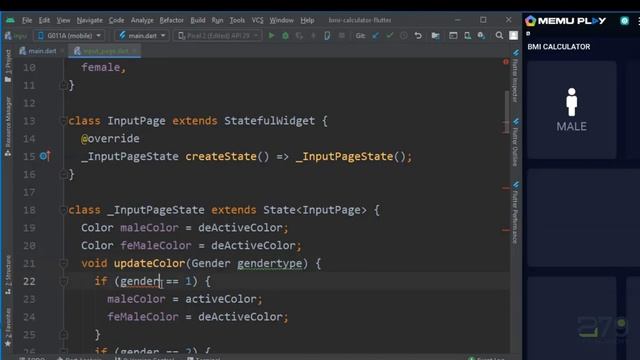Toggle the Structure tool window
This screenshot has height=360, width=640.
pyautogui.click(x=8, y=274)
